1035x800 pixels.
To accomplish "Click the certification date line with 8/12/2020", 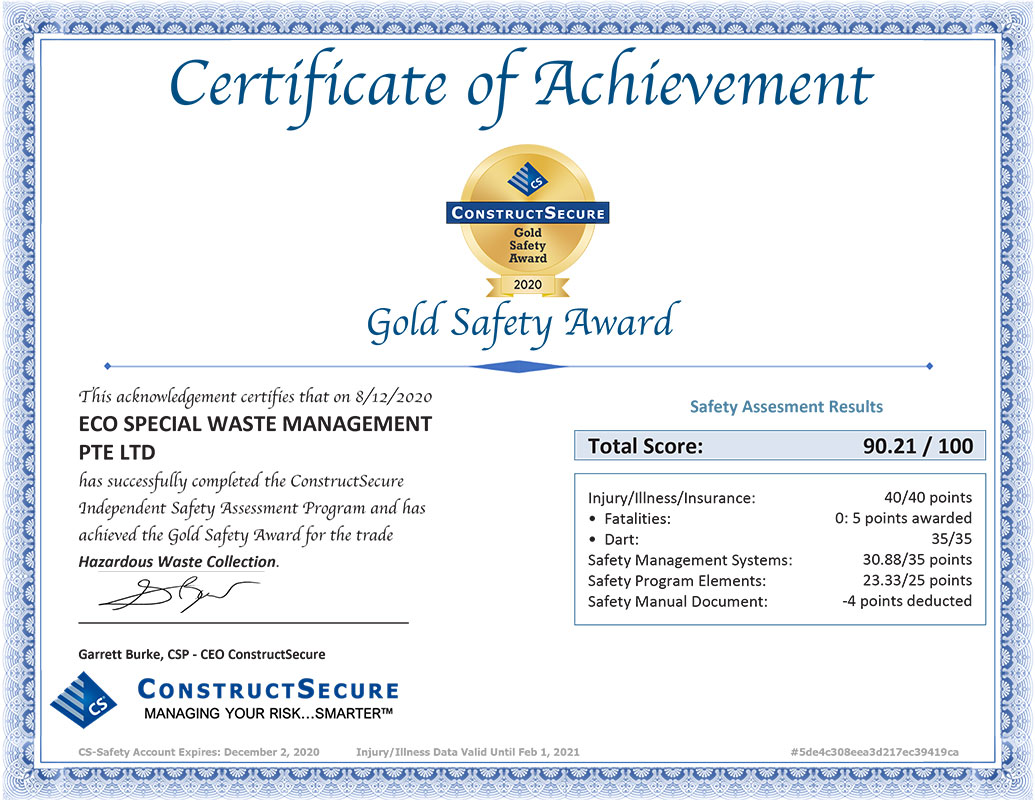I will click(255, 397).
